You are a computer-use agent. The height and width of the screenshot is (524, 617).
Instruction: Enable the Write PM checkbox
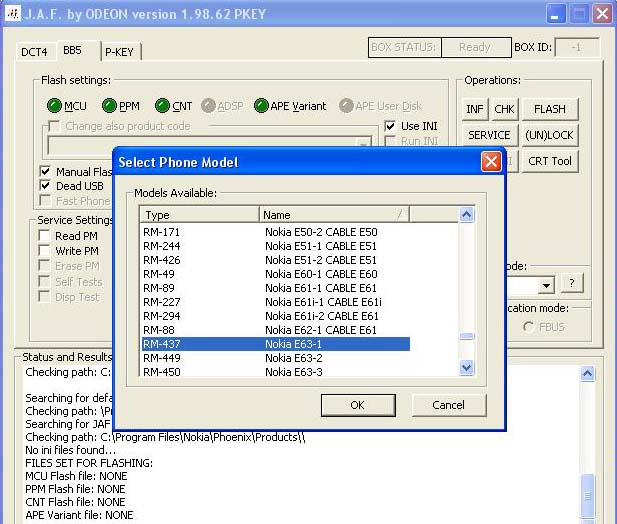[x=44, y=251]
